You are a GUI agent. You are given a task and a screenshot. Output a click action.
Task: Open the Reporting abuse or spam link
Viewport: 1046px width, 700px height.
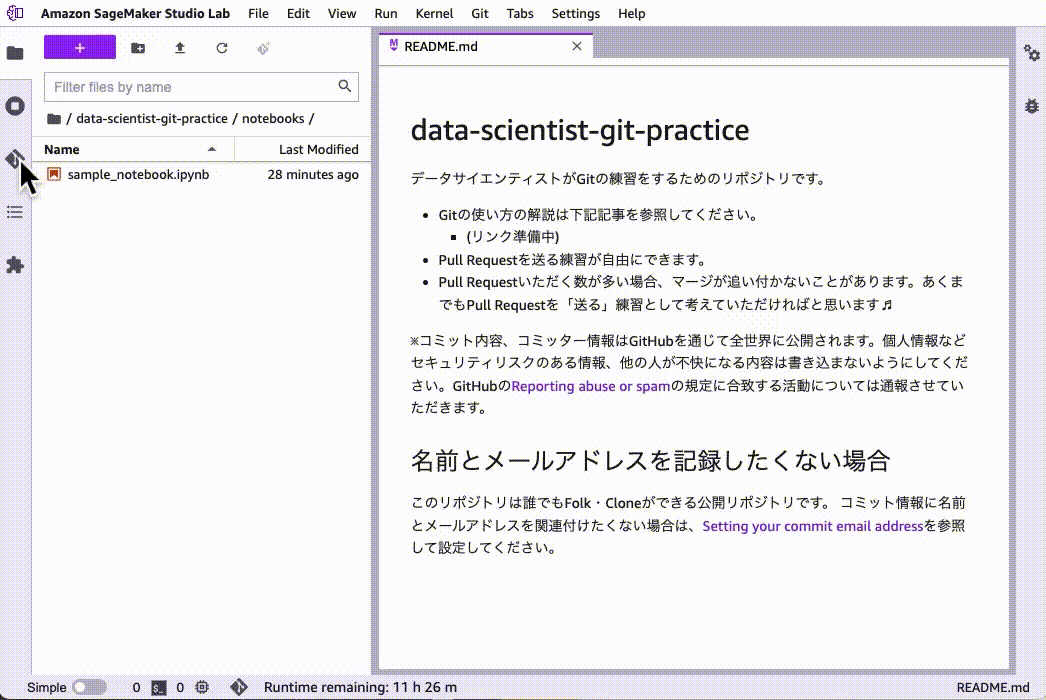[590, 386]
